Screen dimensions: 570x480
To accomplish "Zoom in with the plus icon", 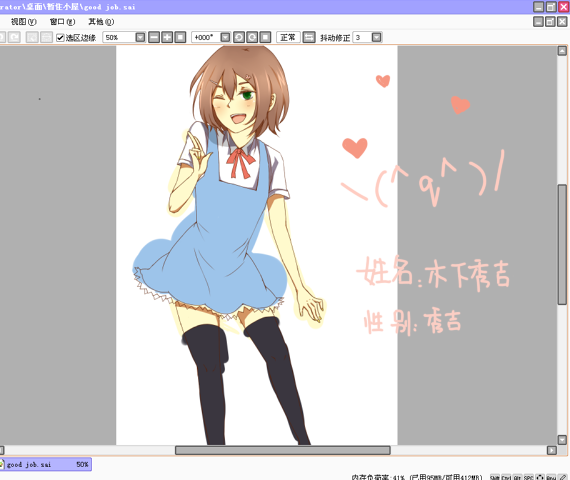I will click(x=167, y=37).
